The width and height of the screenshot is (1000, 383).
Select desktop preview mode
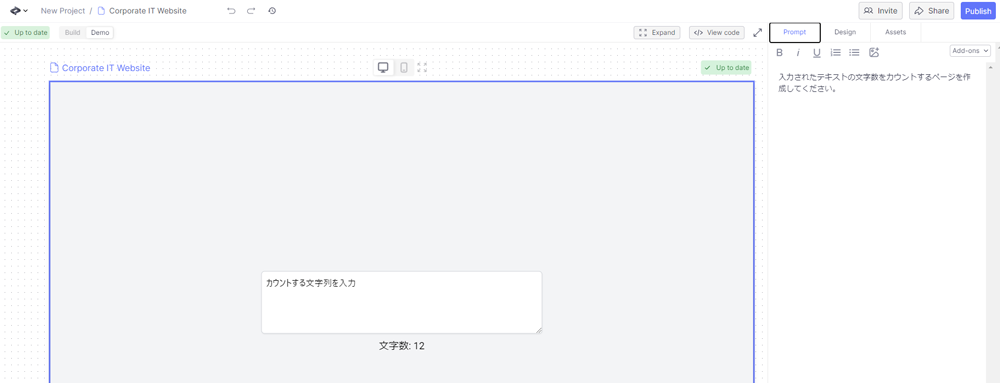383,68
